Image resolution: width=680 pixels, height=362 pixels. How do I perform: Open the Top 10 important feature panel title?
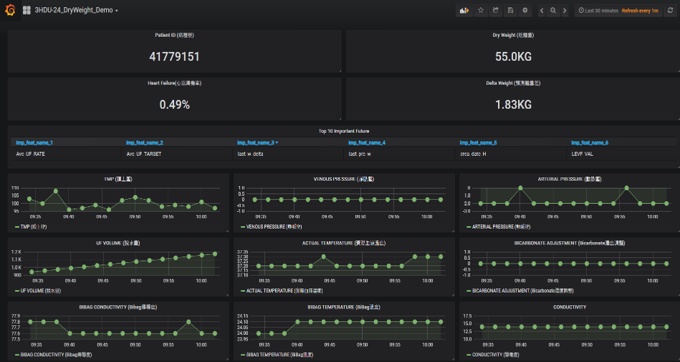pyautogui.click(x=344, y=131)
